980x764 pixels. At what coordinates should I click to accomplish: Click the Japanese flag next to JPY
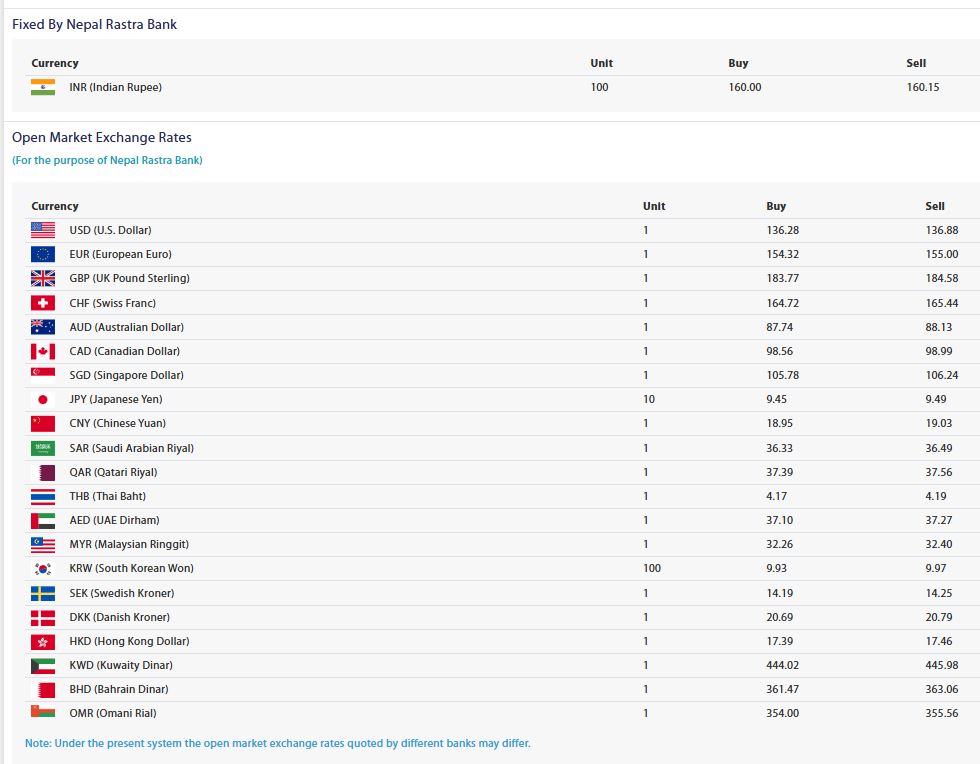[42, 400]
